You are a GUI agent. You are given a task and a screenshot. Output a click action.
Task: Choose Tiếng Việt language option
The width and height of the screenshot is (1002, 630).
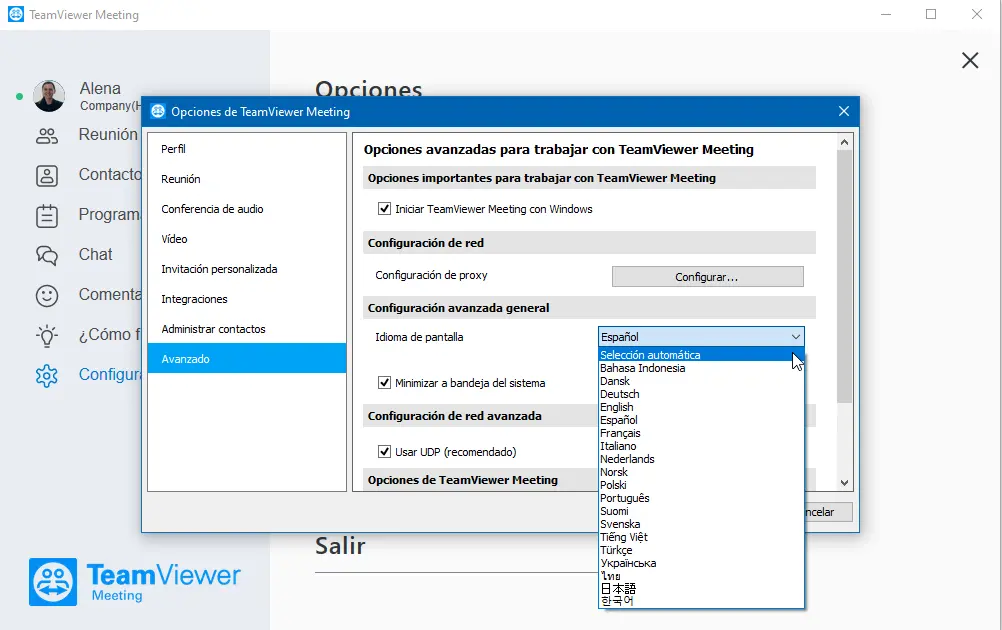[x=701, y=537]
